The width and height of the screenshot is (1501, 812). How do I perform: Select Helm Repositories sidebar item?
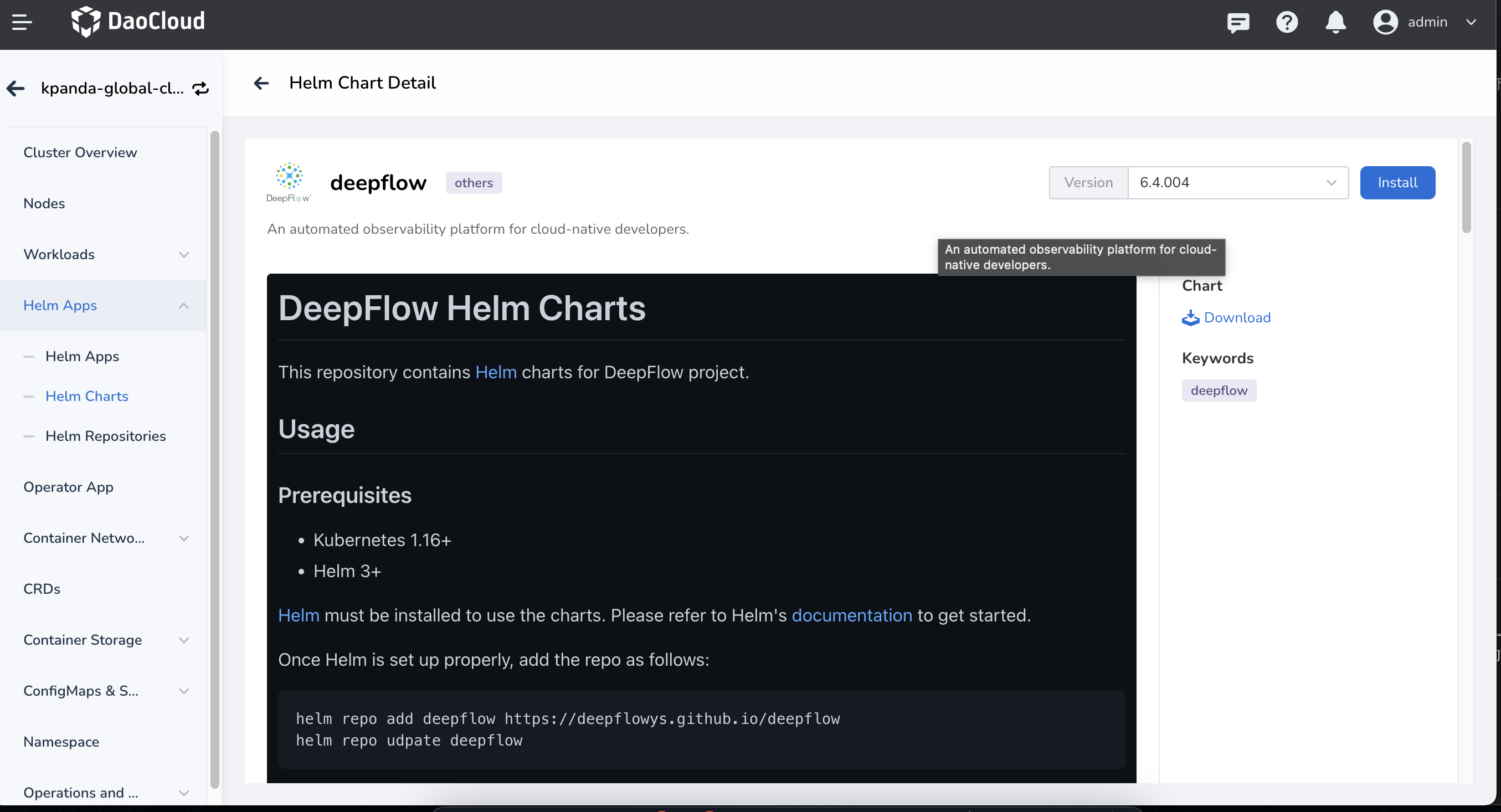106,436
